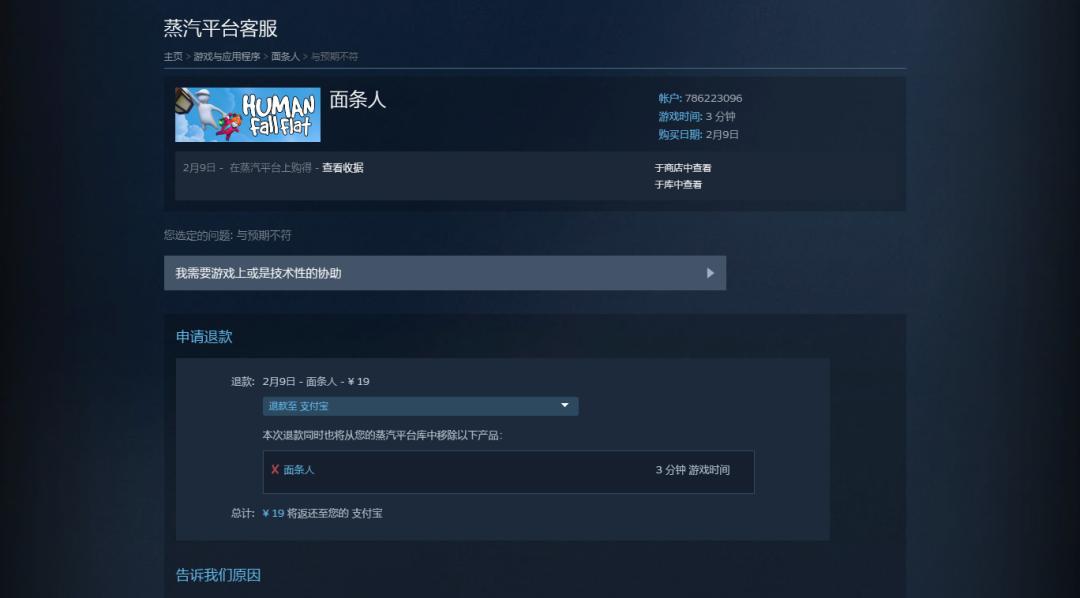Viewport: 1080px width, 598px height.
Task: Open 查看收据 receipt link
Action: (342, 167)
